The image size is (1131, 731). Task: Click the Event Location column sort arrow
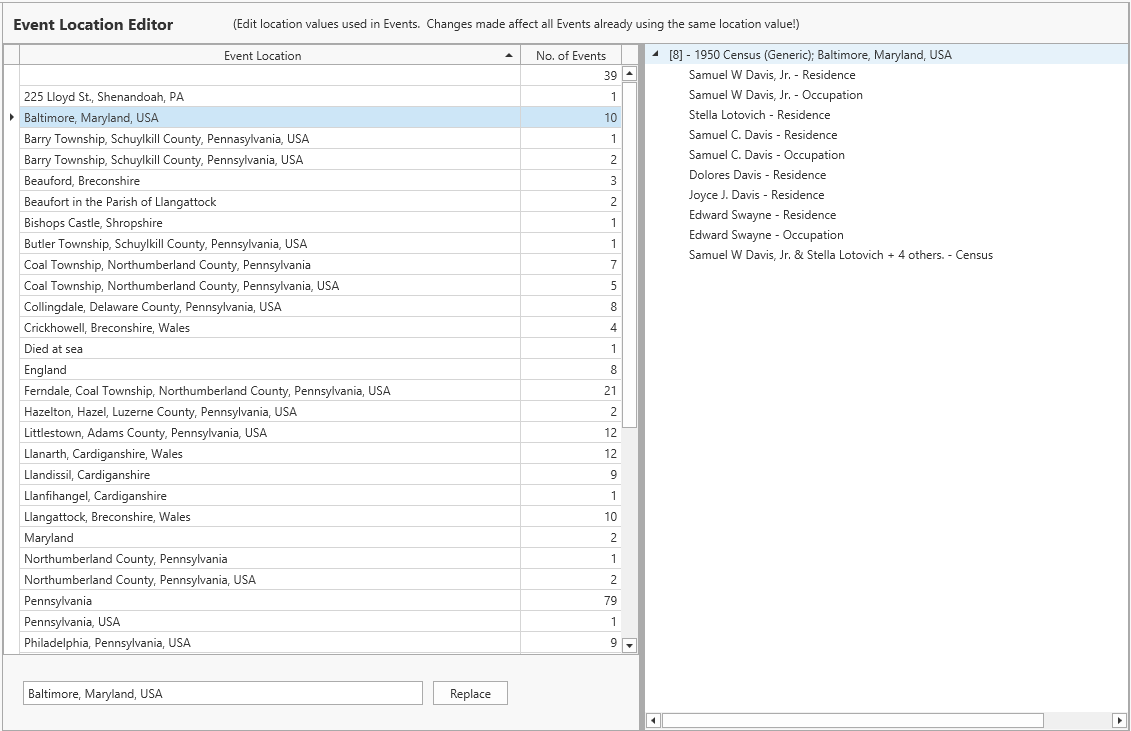[x=509, y=56]
